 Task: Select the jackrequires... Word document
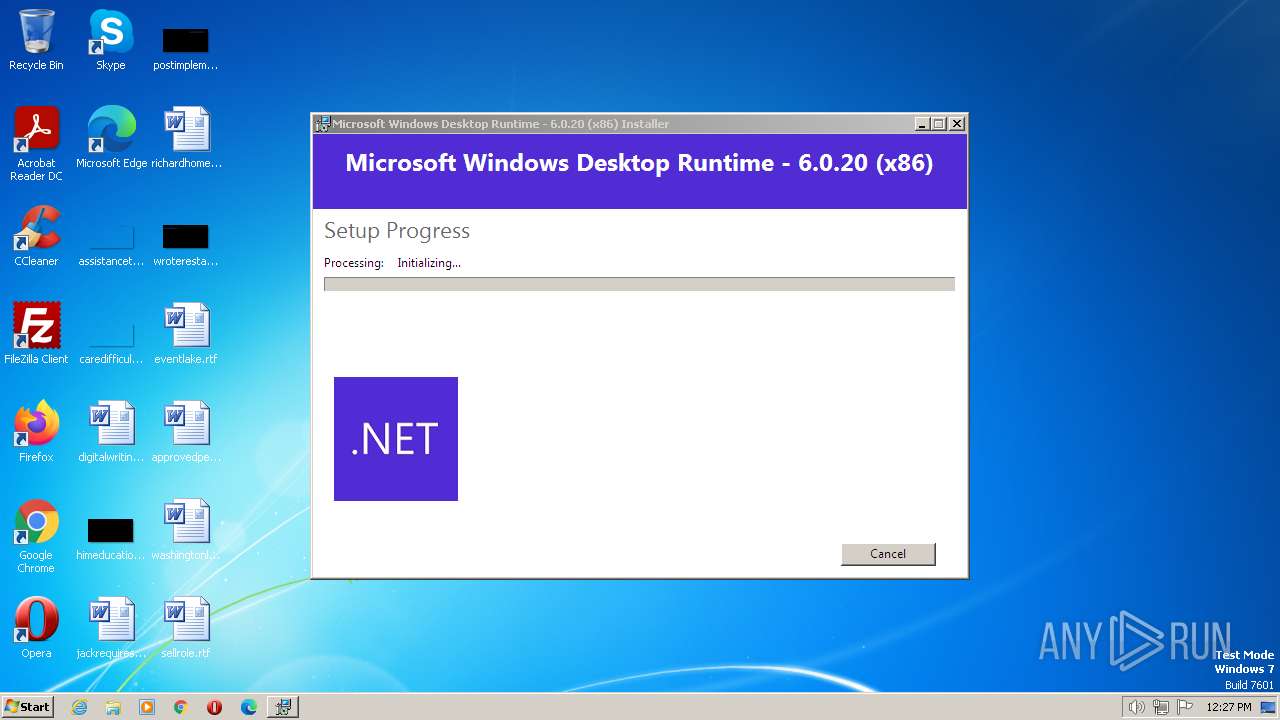111,628
